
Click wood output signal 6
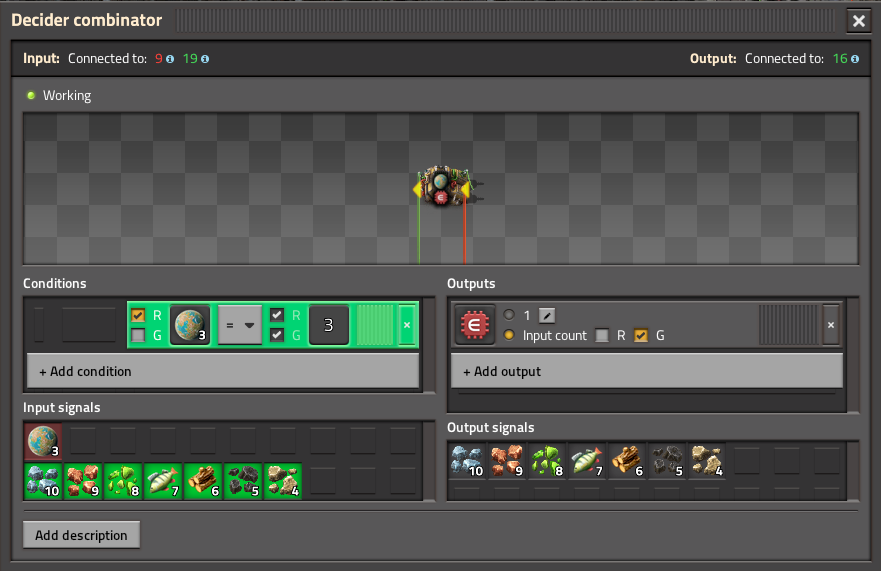click(x=627, y=461)
